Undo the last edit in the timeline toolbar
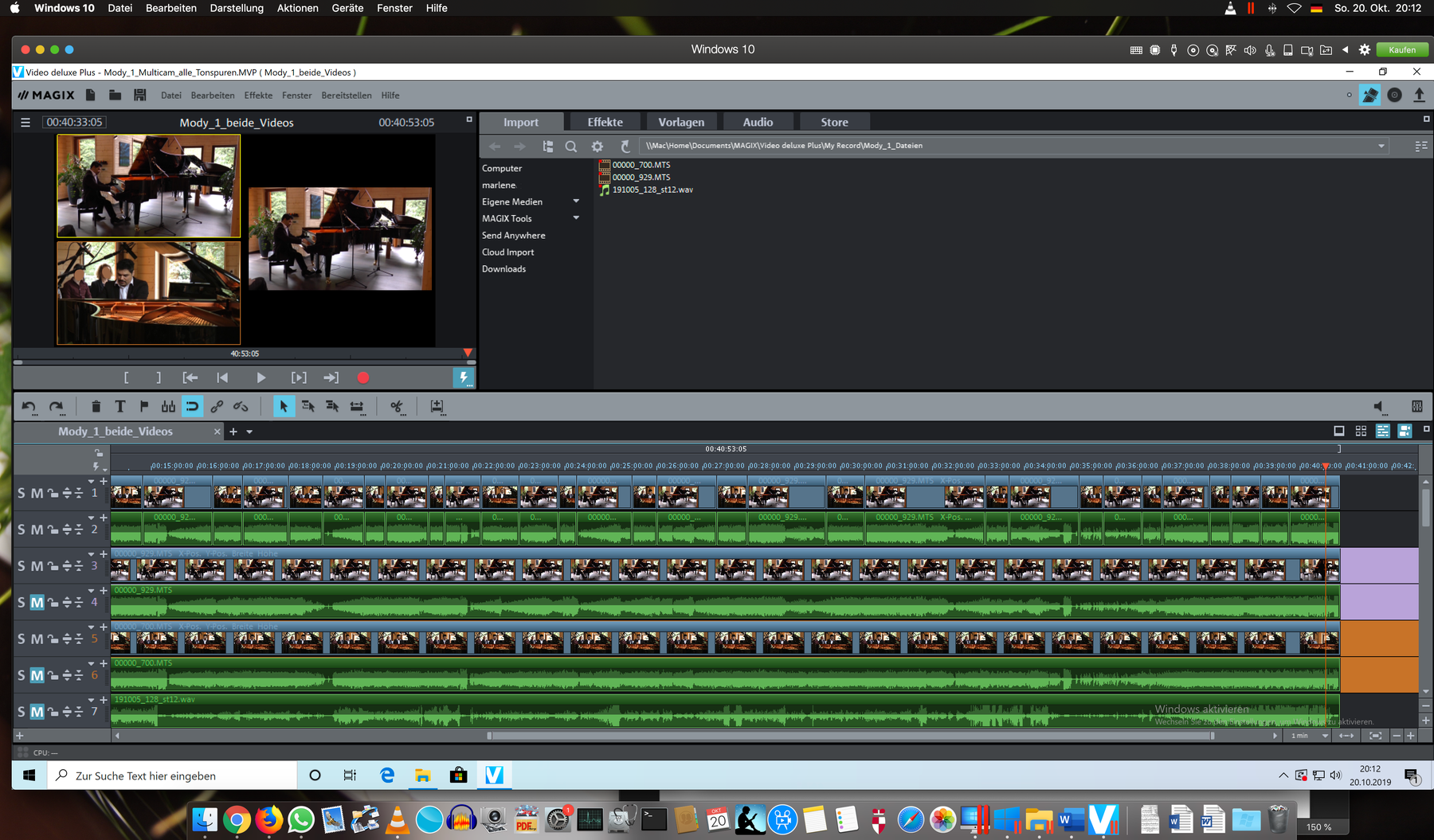1434x840 pixels. [x=29, y=407]
